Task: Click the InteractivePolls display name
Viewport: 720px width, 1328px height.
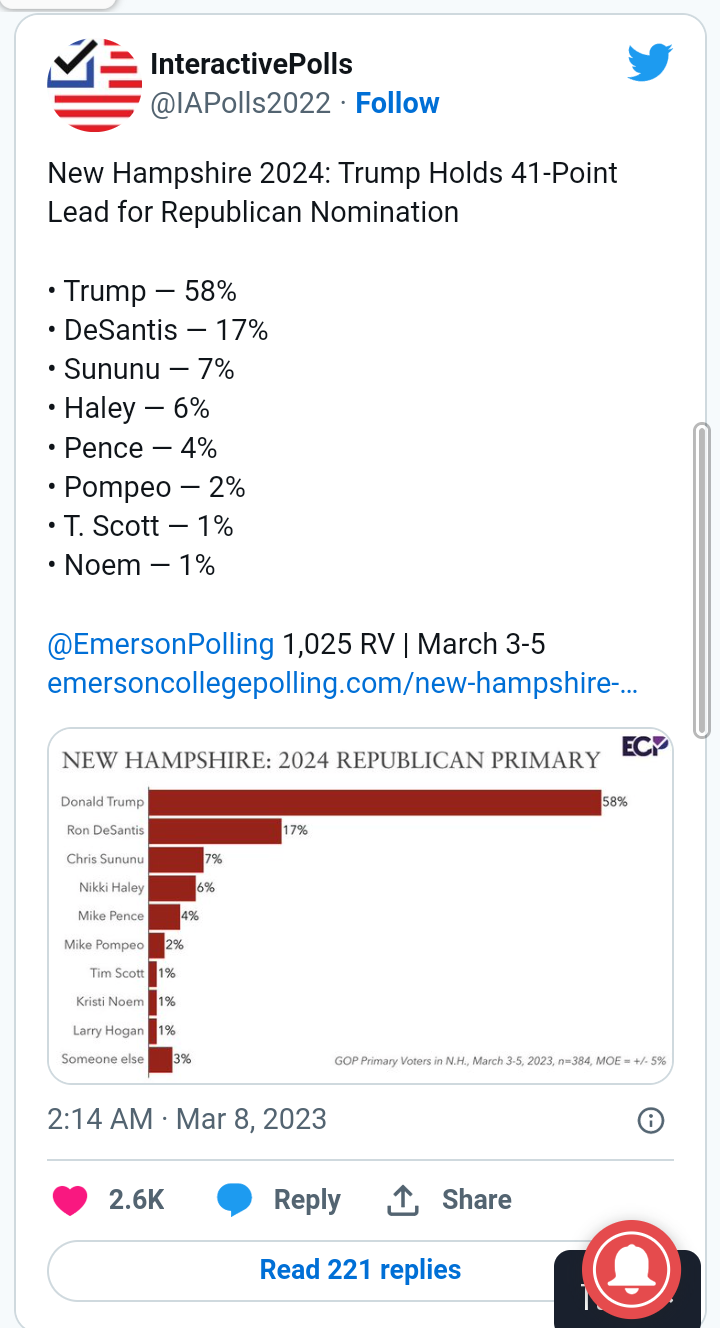Action: point(251,64)
